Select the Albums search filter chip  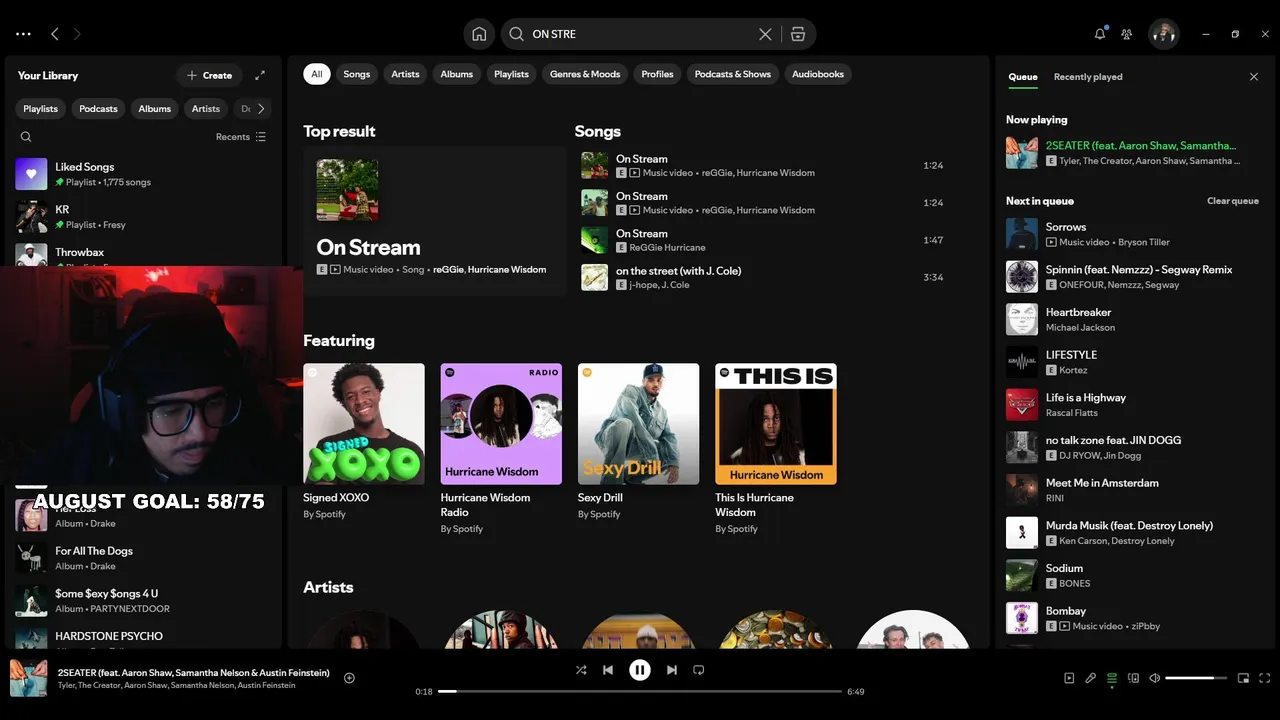pos(457,74)
